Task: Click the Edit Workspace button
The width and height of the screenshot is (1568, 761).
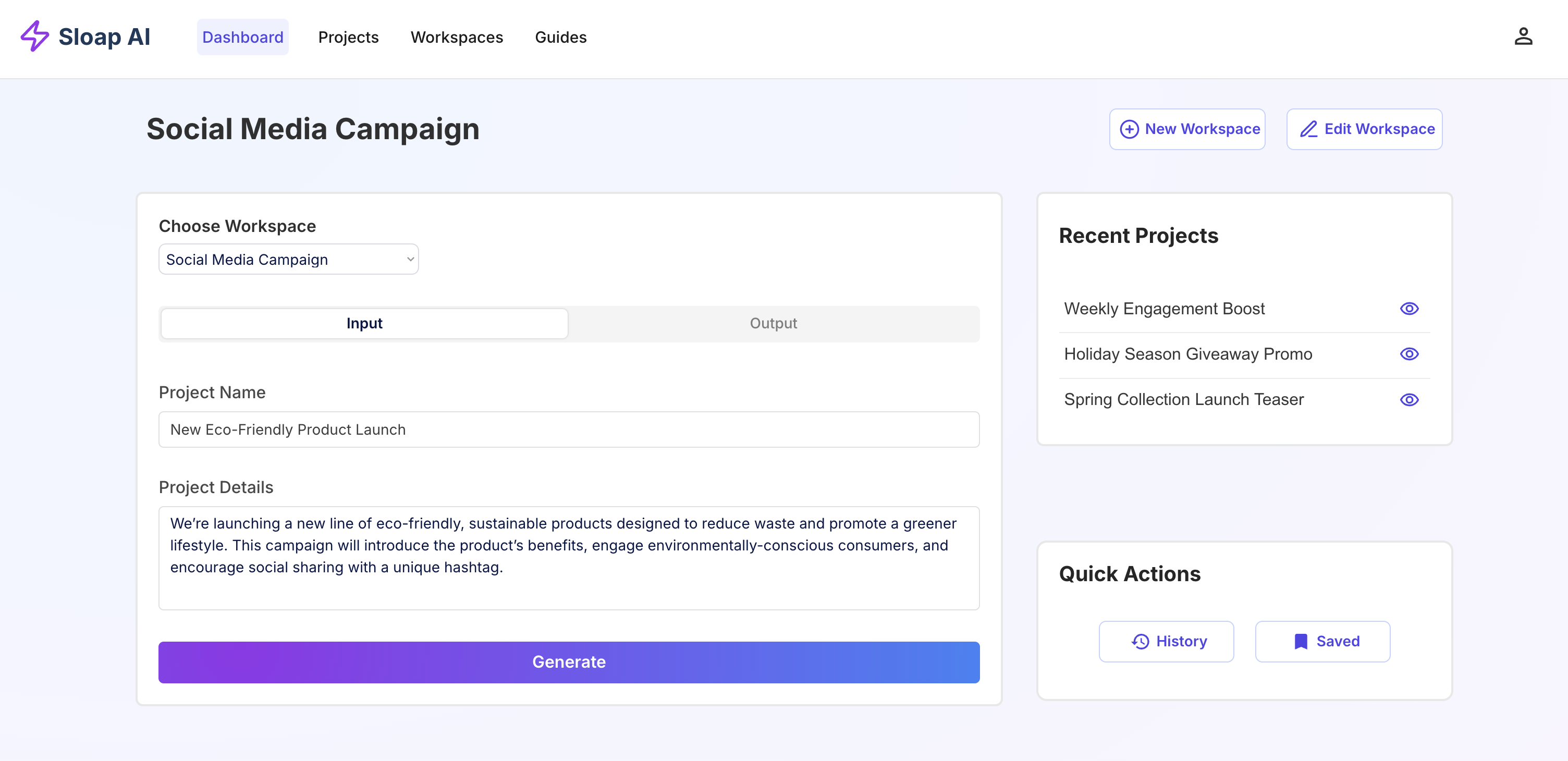Action: tap(1364, 129)
